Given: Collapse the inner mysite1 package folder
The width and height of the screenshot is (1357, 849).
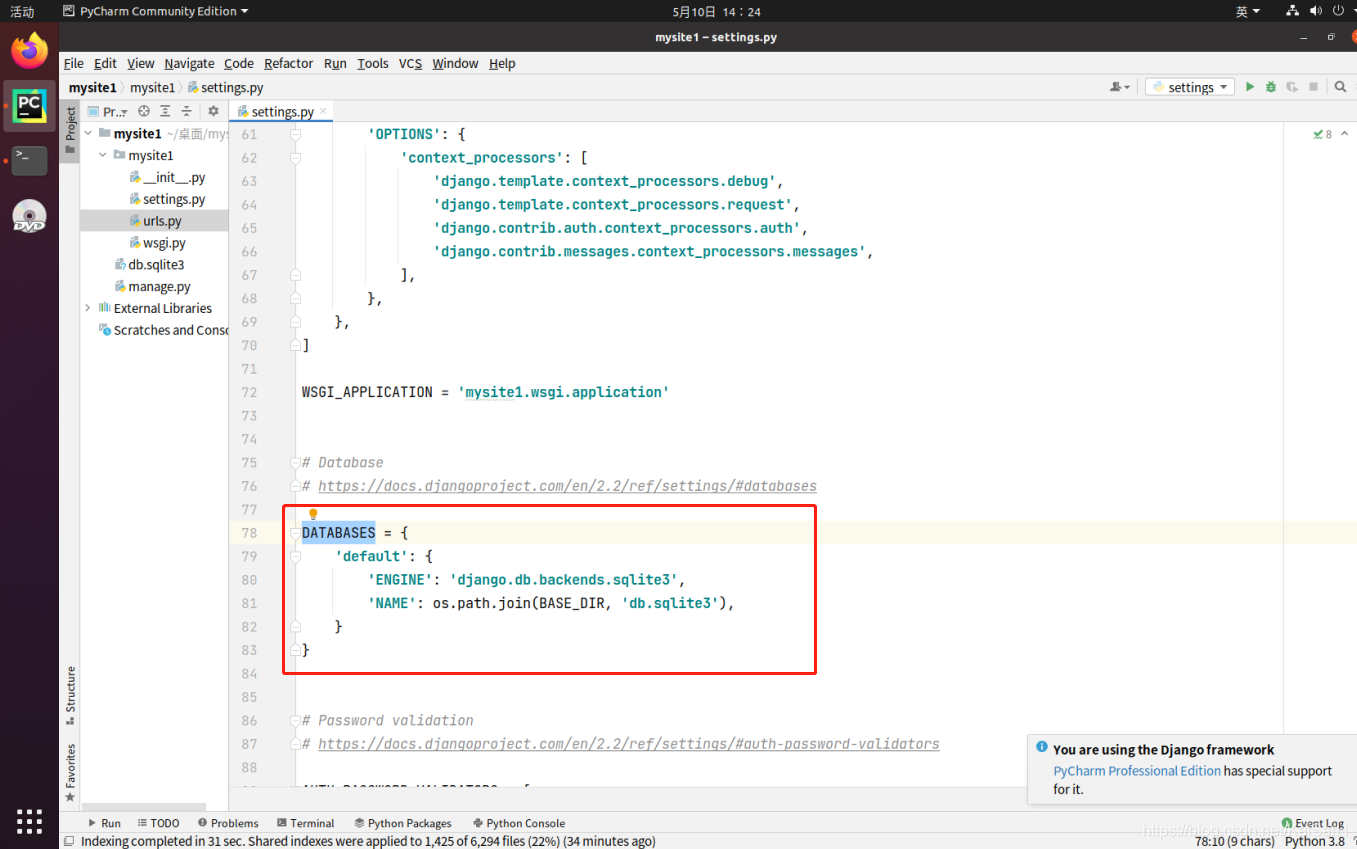Looking at the screenshot, I should coord(103,155).
